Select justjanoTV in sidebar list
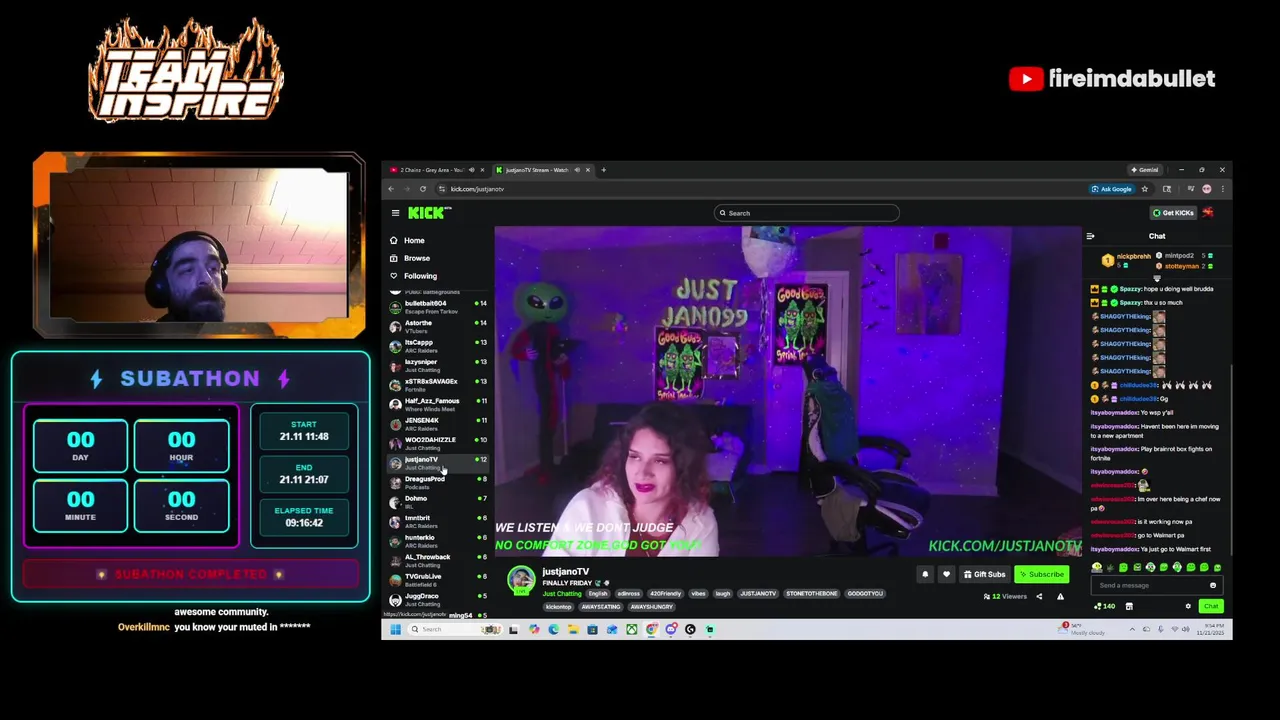 click(x=437, y=463)
